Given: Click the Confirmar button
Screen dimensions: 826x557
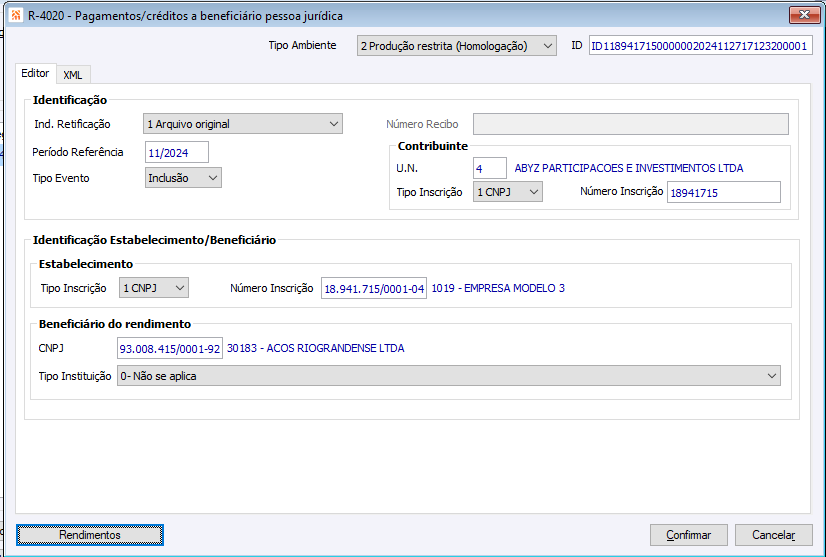Looking at the screenshot, I should click(689, 535).
